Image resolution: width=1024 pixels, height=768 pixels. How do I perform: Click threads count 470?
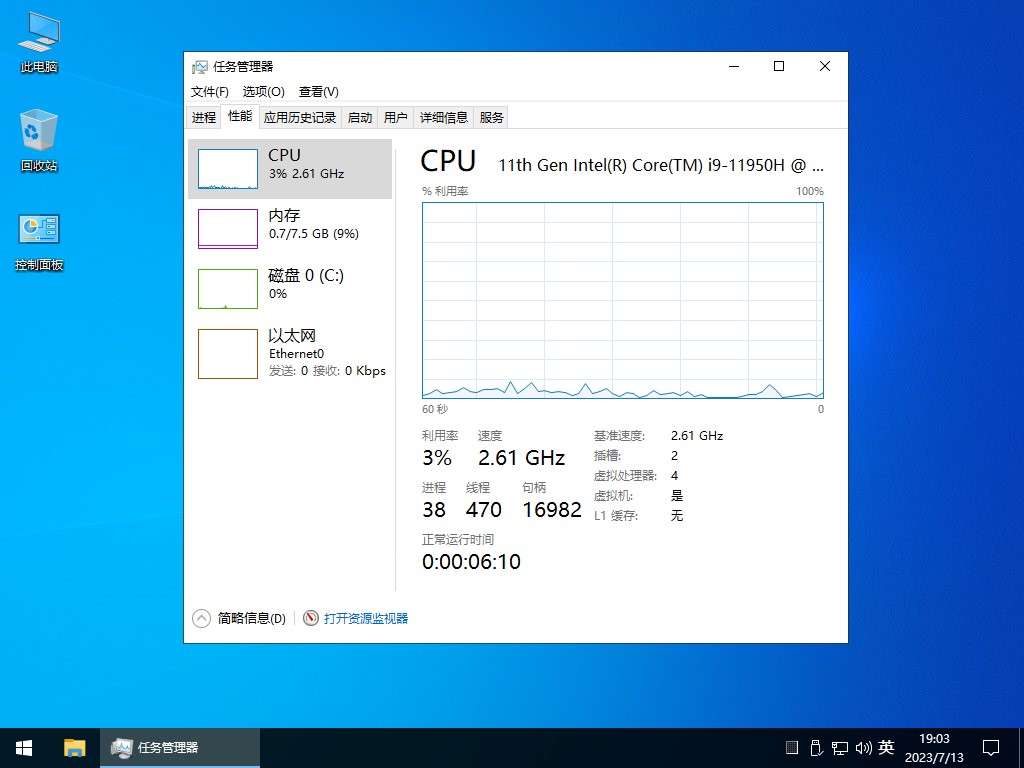click(x=483, y=509)
